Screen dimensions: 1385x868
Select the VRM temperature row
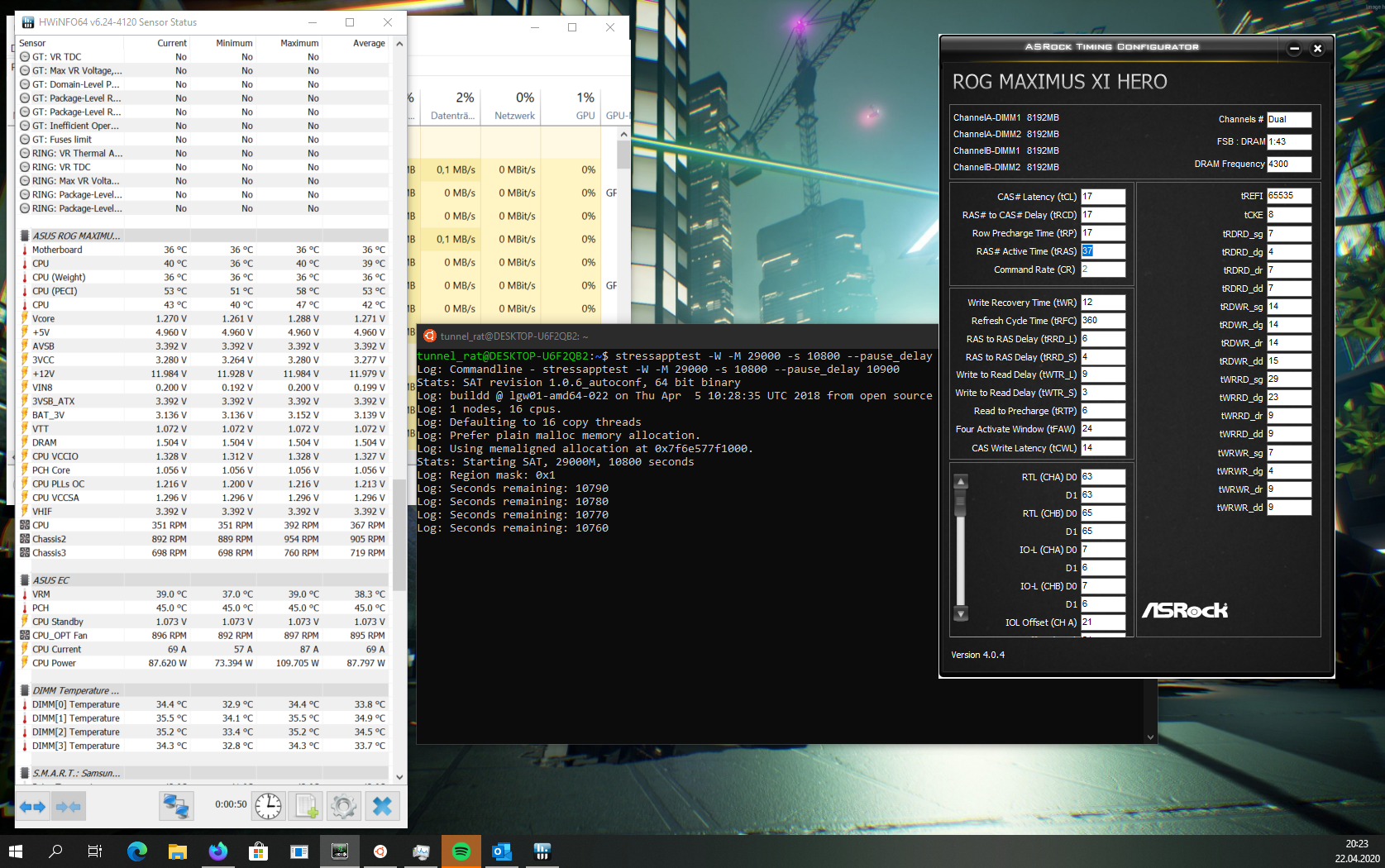(x=203, y=594)
